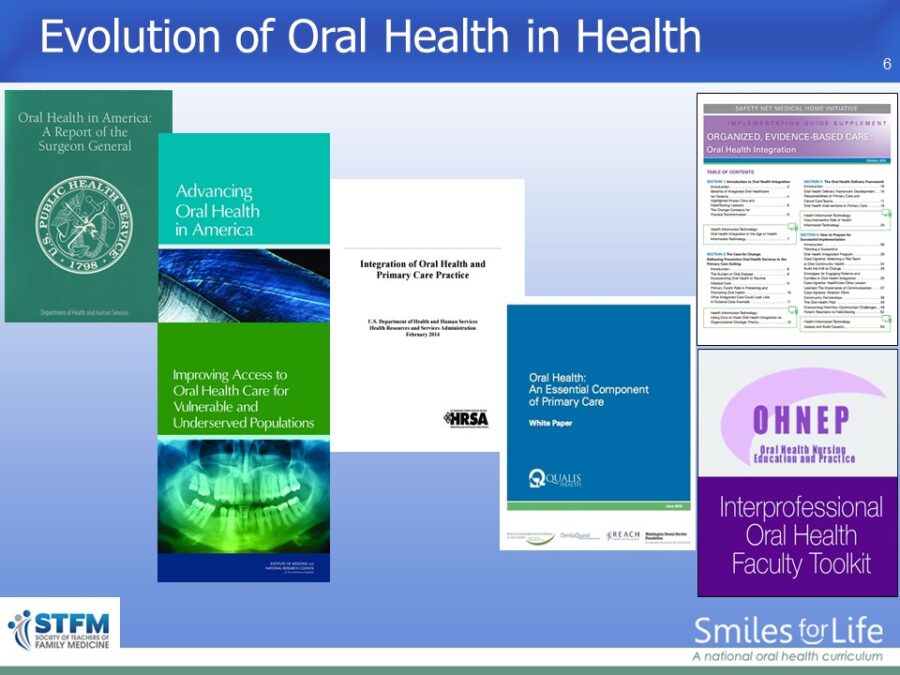Click the STFM logo

click(60, 630)
